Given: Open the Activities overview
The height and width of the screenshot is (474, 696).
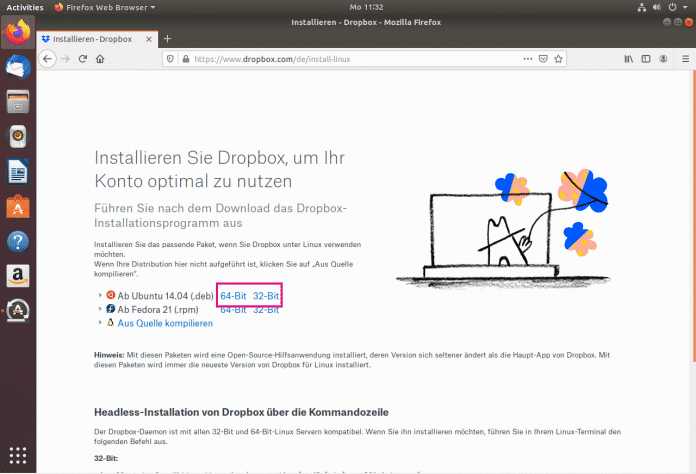Looking at the screenshot, I should 25,7.
